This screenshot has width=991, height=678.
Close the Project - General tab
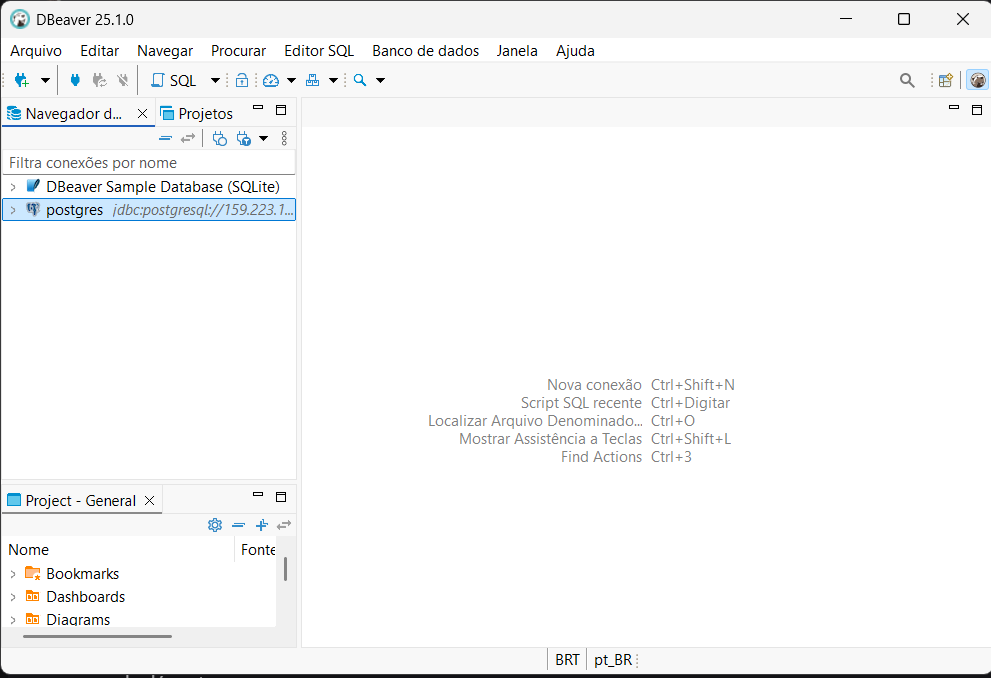150,500
